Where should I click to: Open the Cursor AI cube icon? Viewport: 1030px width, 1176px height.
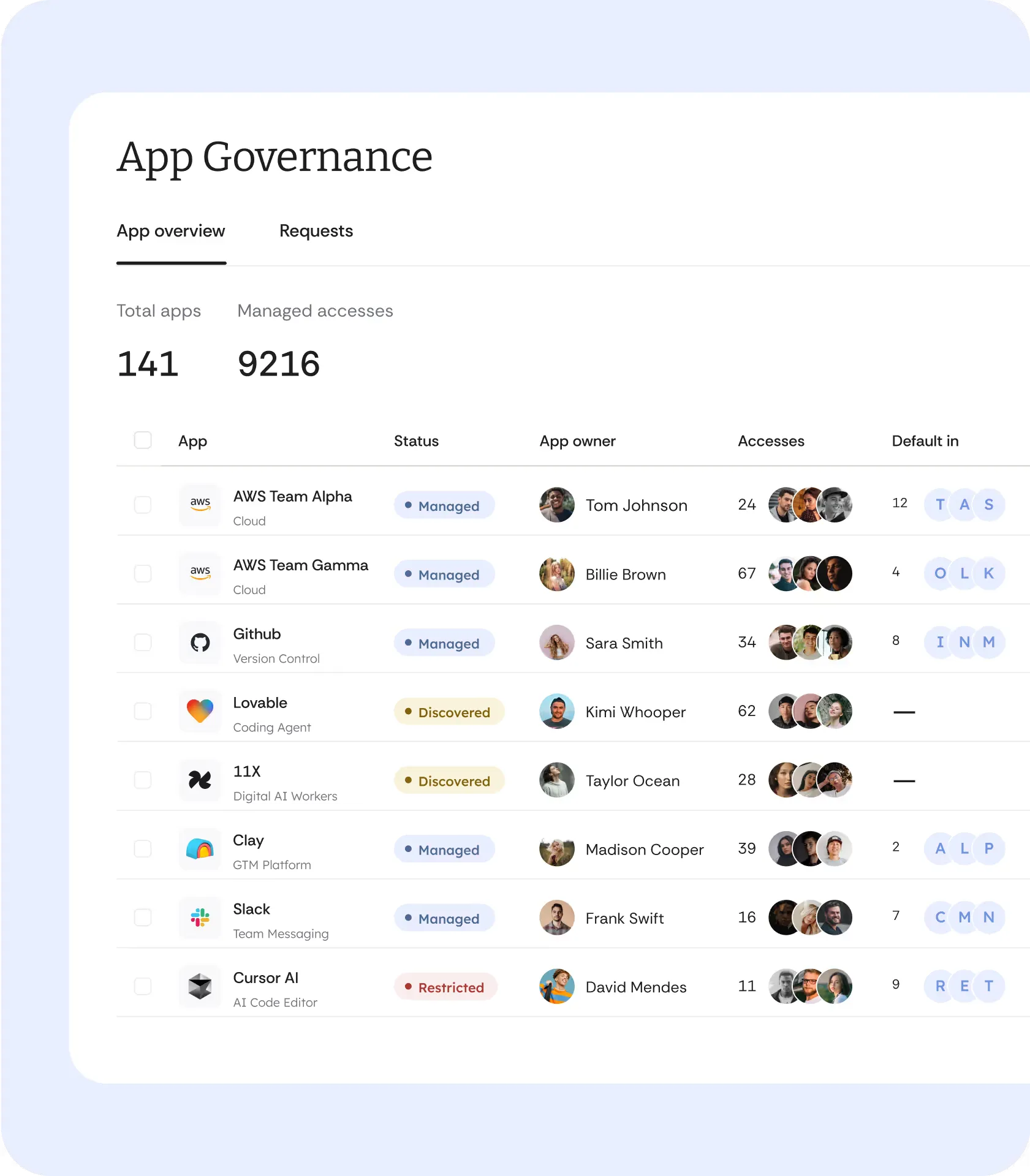pos(200,986)
